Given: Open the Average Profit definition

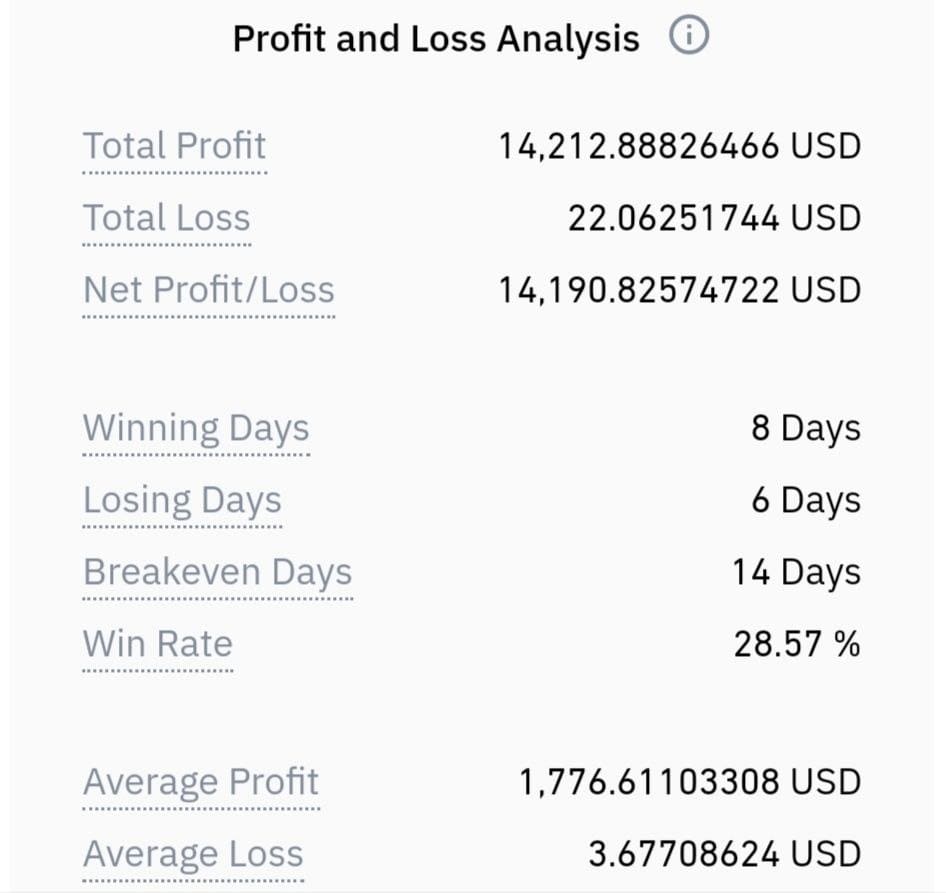Looking at the screenshot, I should (200, 783).
